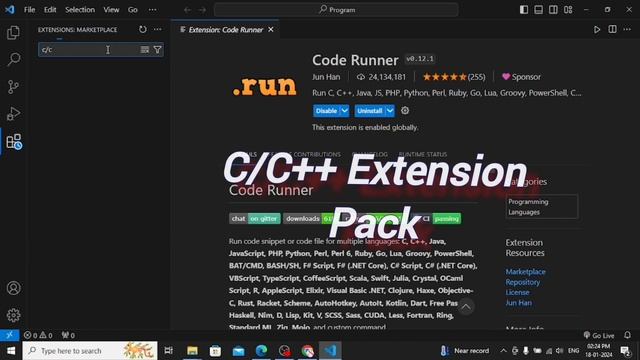Image resolution: width=640 pixels, height=360 pixels.
Task: Open Google Chrome from the taskbar
Action: pyautogui.click(x=308, y=351)
